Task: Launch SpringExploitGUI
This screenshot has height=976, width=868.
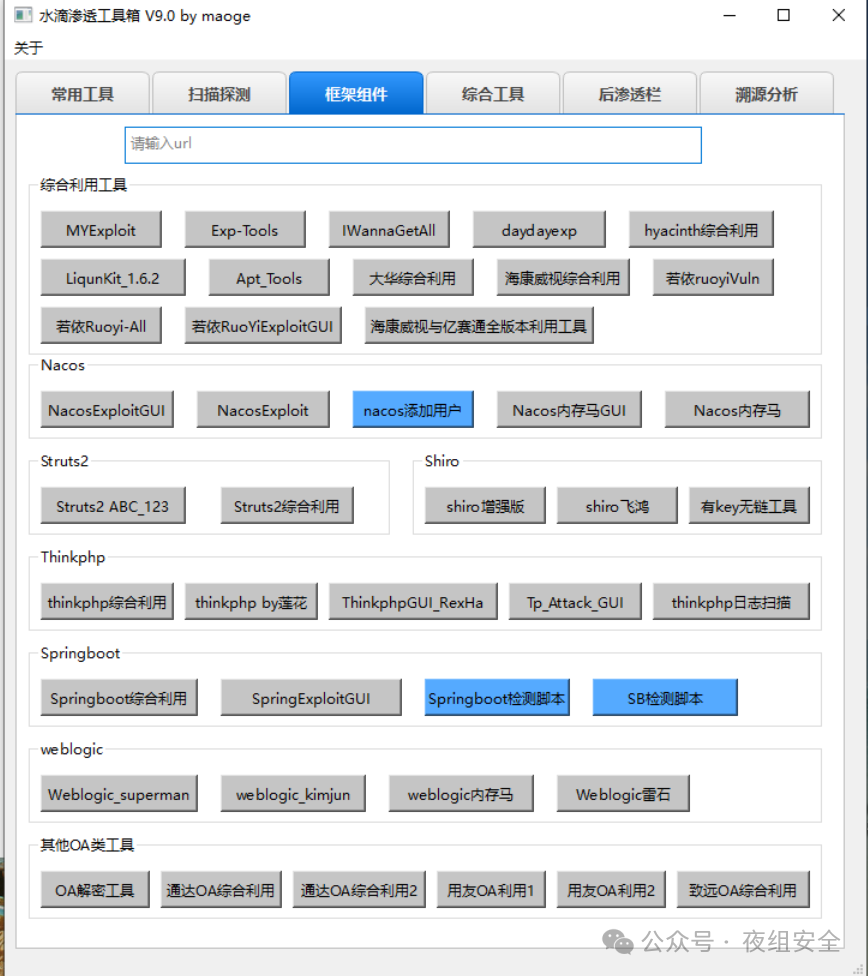Action: 311,697
